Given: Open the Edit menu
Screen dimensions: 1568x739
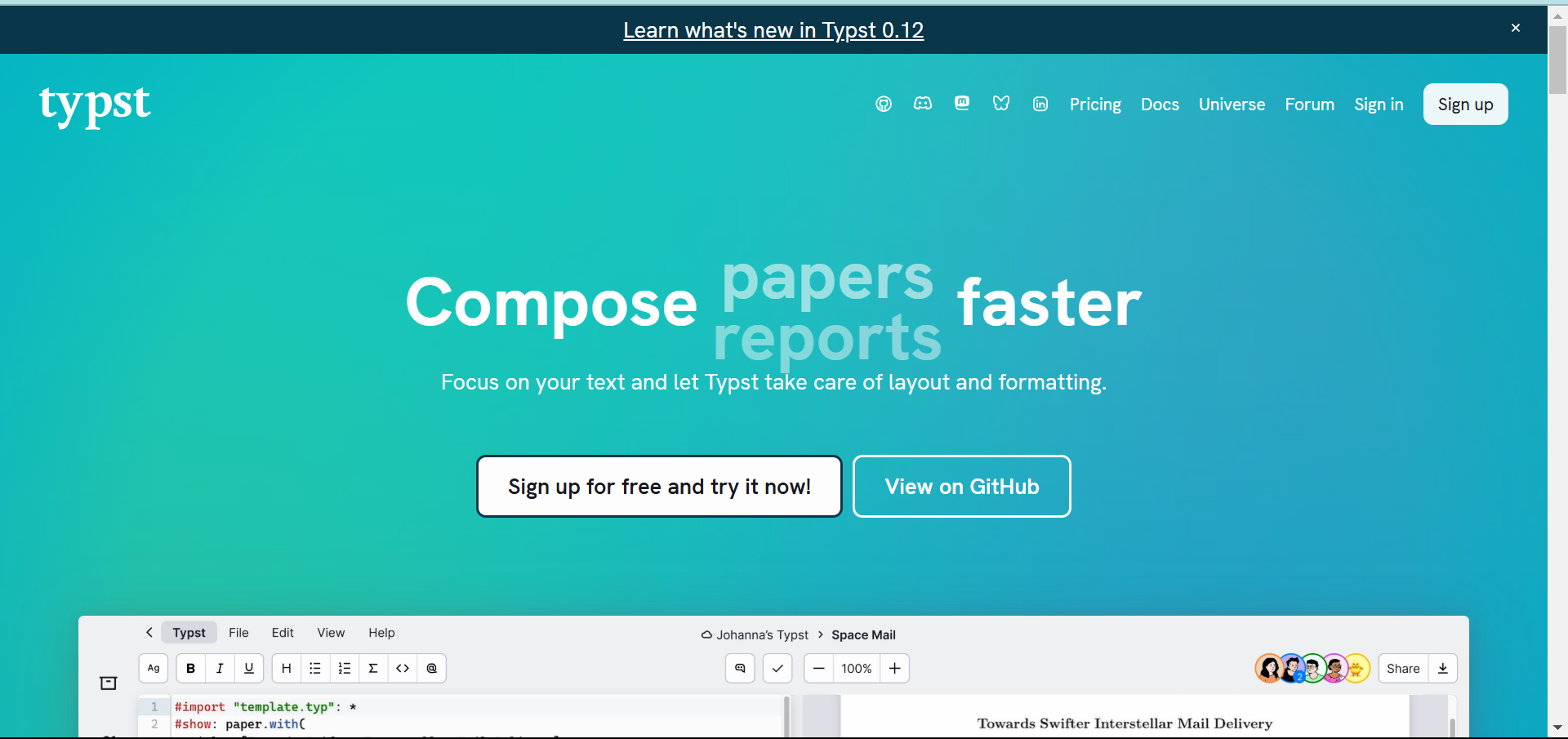Looking at the screenshot, I should tap(283, 633).
